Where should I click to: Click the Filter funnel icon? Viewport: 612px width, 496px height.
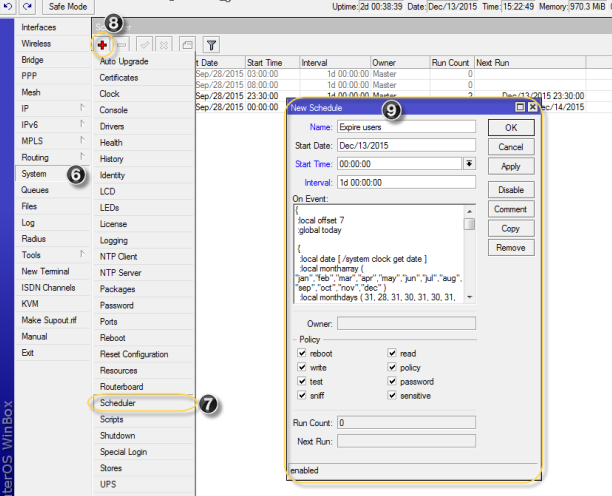point(212,45)
